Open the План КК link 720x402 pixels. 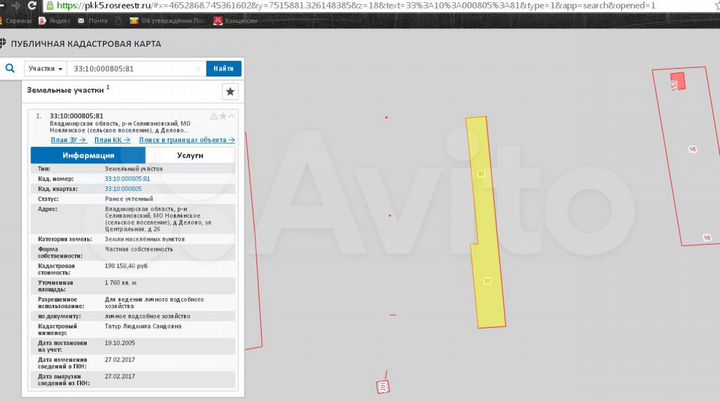coord(110,140)
